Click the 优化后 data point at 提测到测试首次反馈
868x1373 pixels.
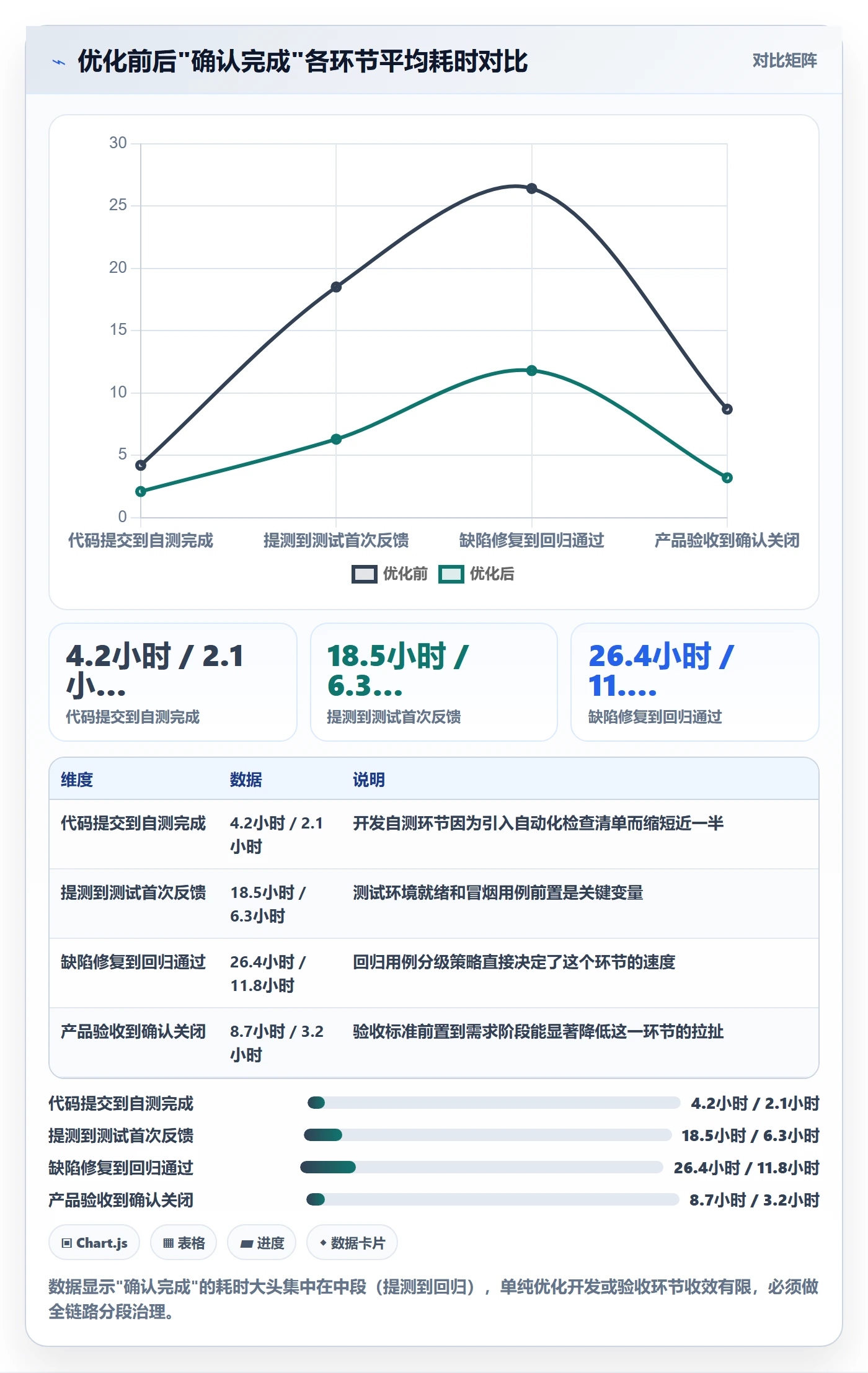pos(336,439)
